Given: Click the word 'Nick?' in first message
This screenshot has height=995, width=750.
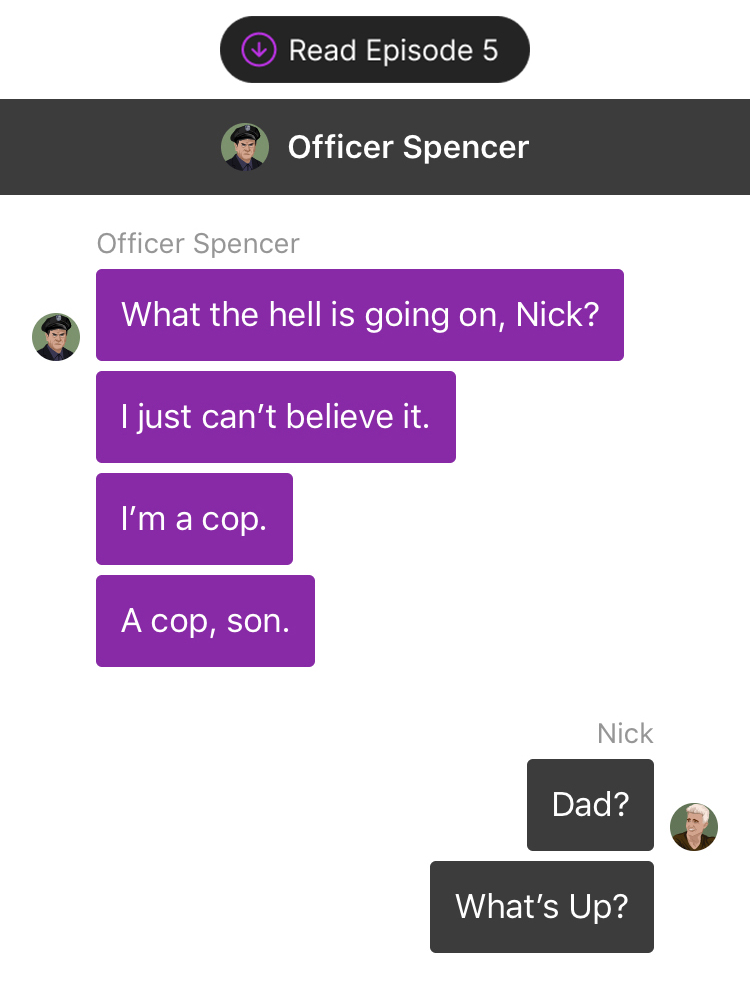Looking at the screenshot, I should pos(557,315).
